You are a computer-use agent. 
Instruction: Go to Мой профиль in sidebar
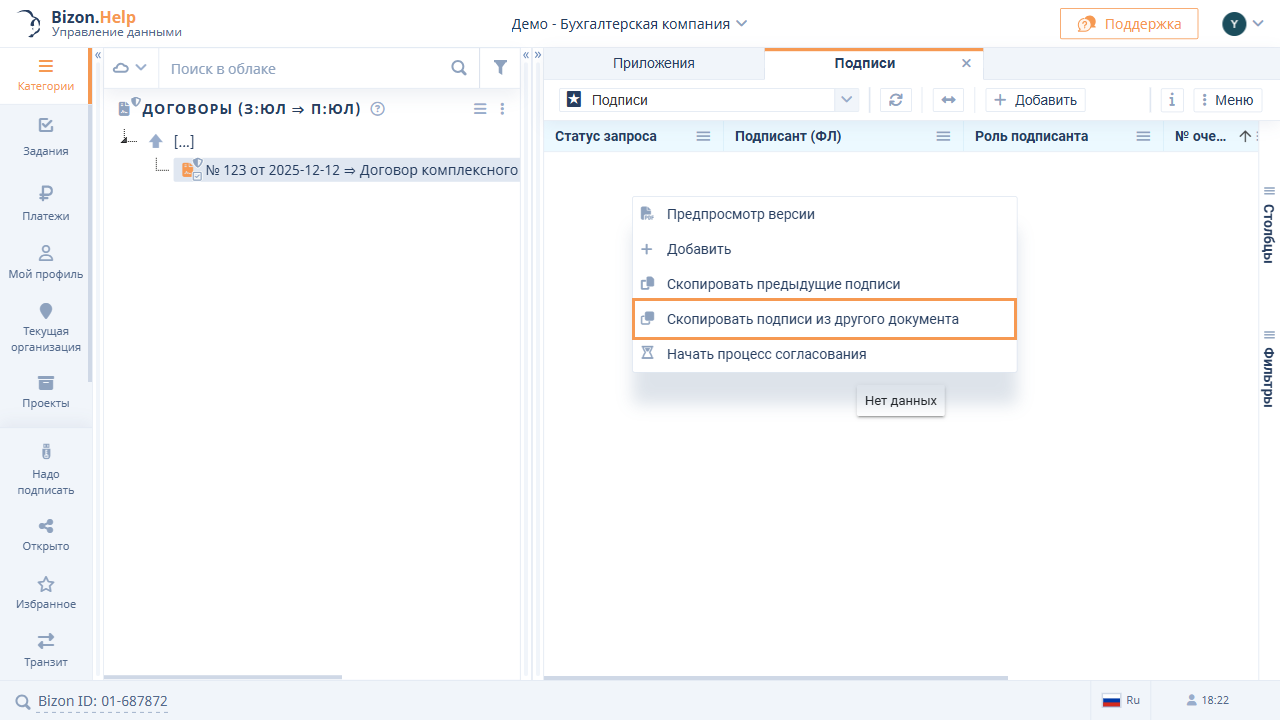[x=46, y=262]
